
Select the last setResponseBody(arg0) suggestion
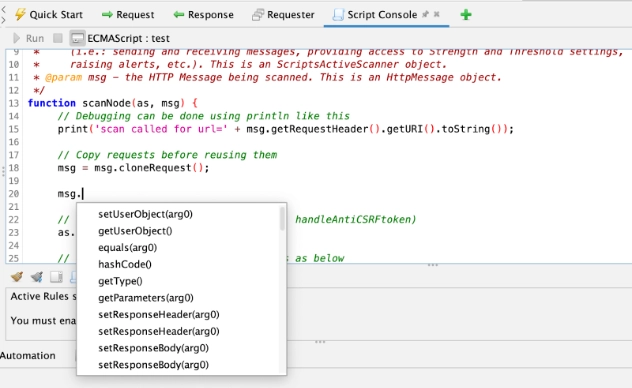[x=153, y=365]
